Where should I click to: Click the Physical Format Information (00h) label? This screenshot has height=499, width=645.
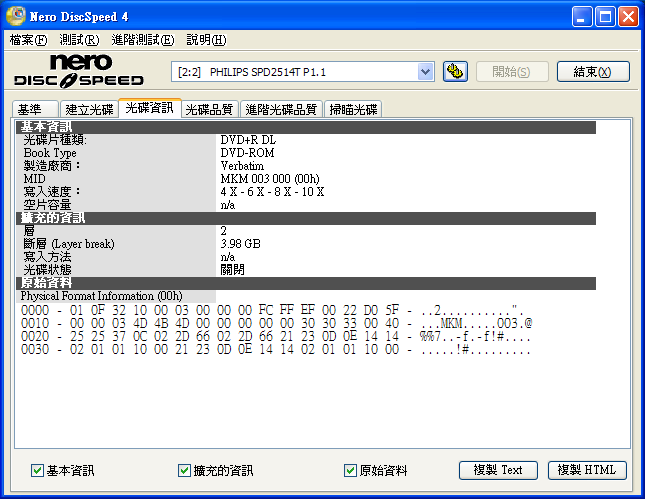[101, 296]
